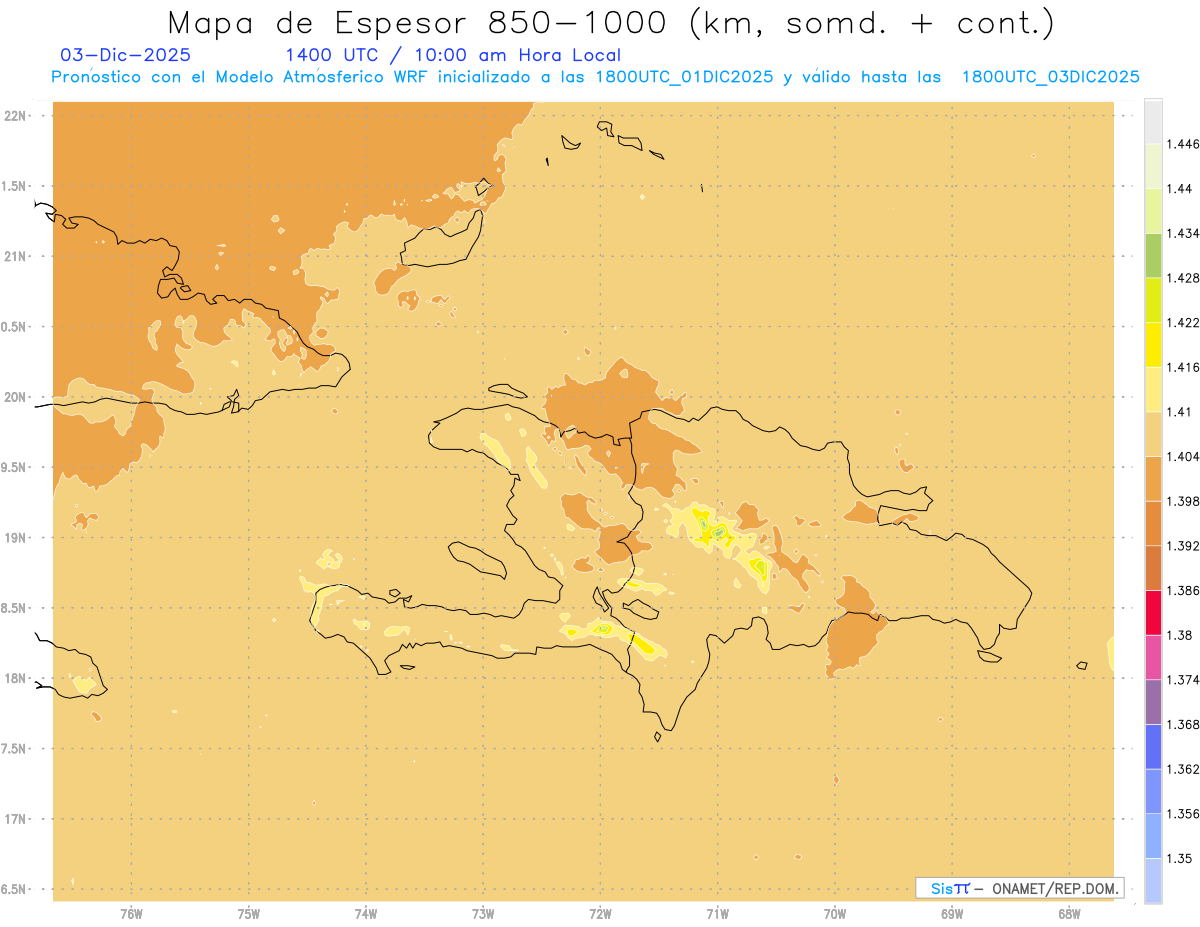Click the '17N' latitude label

(x=16, y=819)
